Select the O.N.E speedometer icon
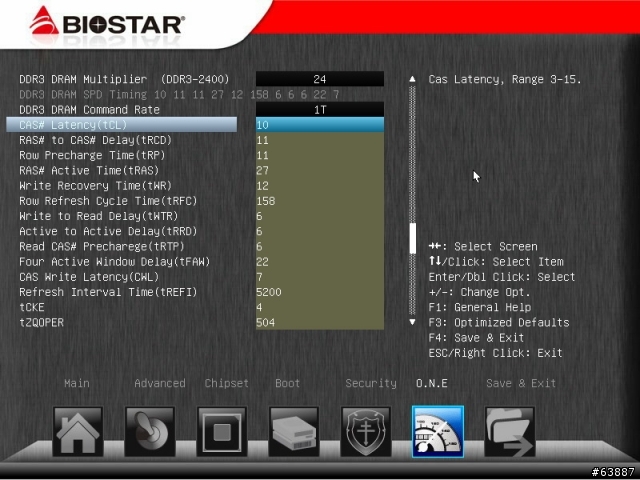Image resolution: width=640 pixels, height=480 pixels. tap(438, 431)
